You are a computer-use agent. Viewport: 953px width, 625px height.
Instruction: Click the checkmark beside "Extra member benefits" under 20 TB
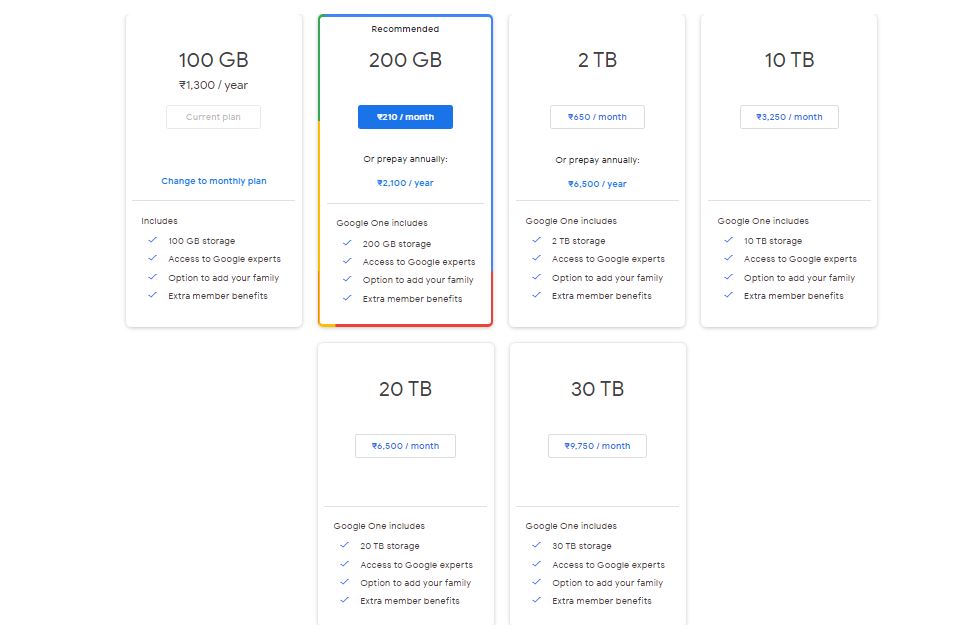343,601
